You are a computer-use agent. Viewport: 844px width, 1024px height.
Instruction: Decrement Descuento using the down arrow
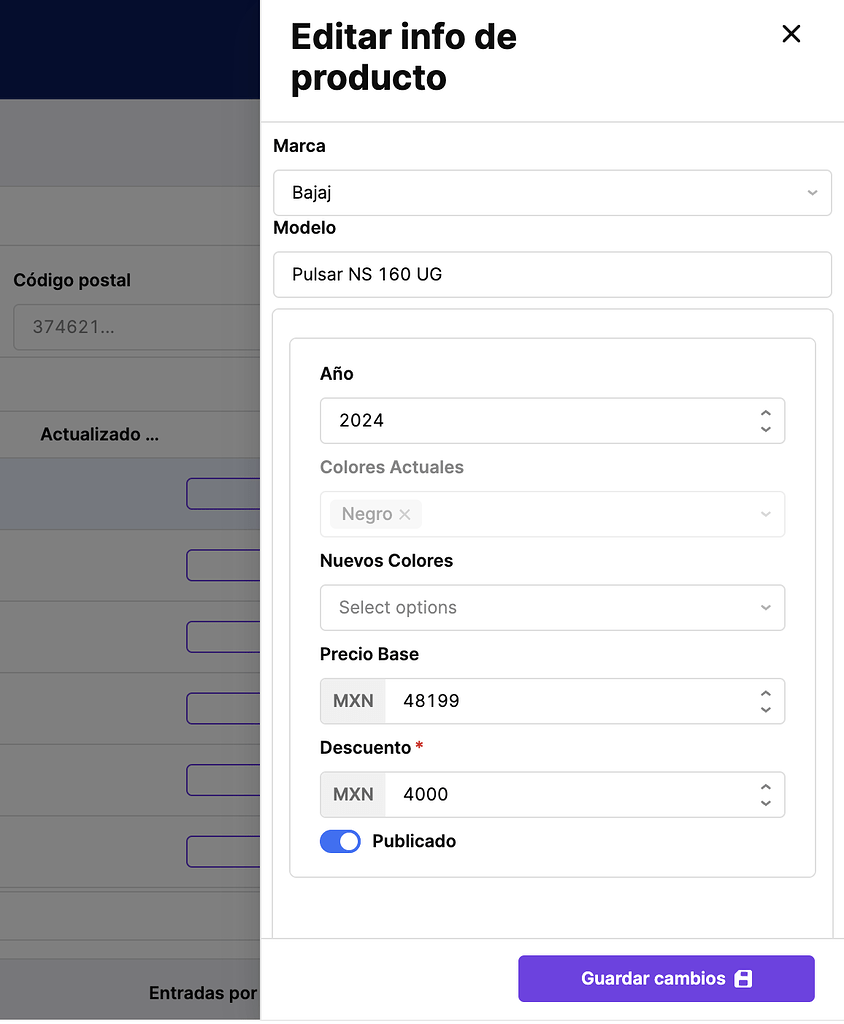point(766,803)
